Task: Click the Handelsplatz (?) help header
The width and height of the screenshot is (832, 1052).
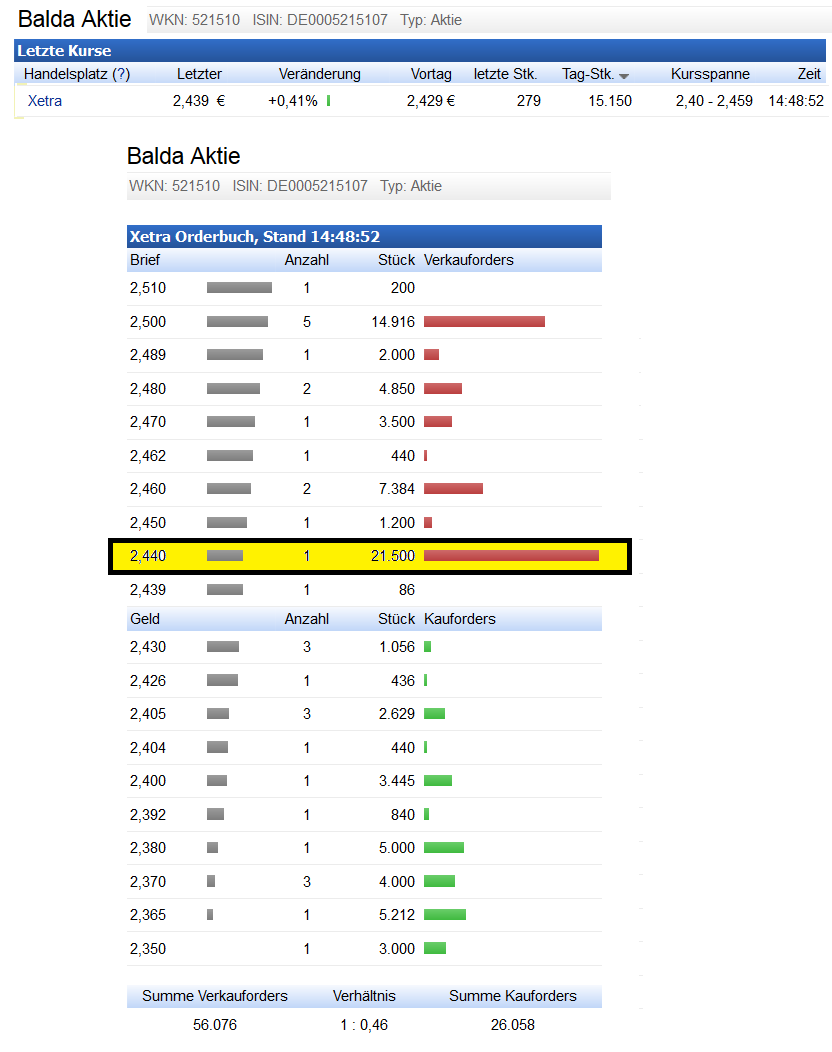Action: click(x=76, y=74)
